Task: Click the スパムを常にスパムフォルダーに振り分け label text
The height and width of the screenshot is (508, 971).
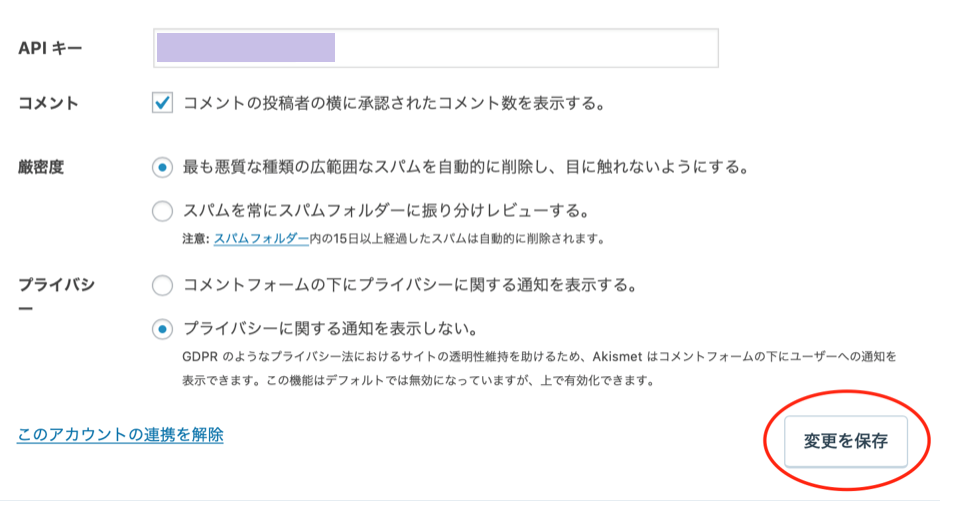Action: pyautogui.click(x=385, y=211)
